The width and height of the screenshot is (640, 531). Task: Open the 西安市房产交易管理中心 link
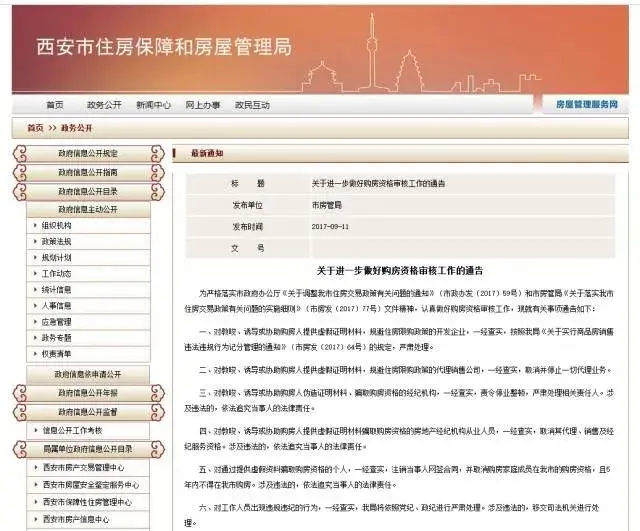pos(84,468)
